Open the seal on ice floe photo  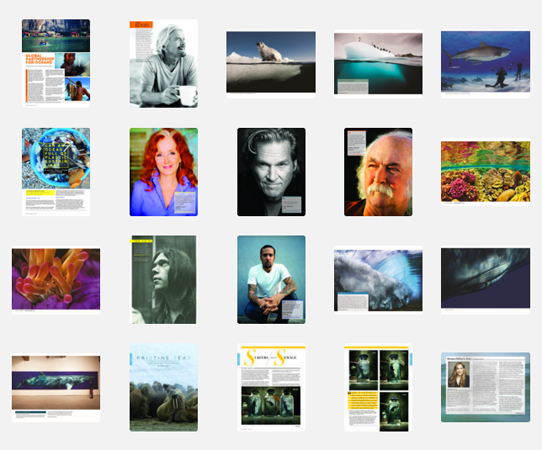coord(271,64)
